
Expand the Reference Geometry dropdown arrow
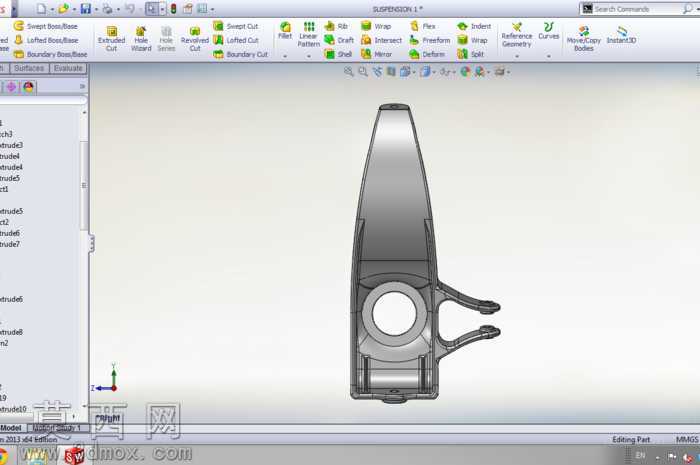coord(517,56)
